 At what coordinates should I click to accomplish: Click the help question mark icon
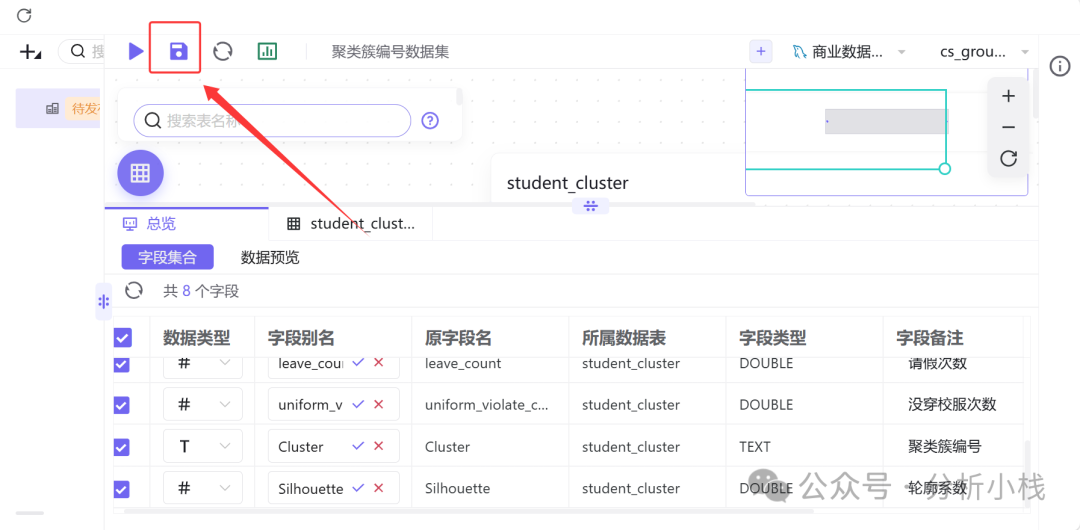tap(430, 121)
